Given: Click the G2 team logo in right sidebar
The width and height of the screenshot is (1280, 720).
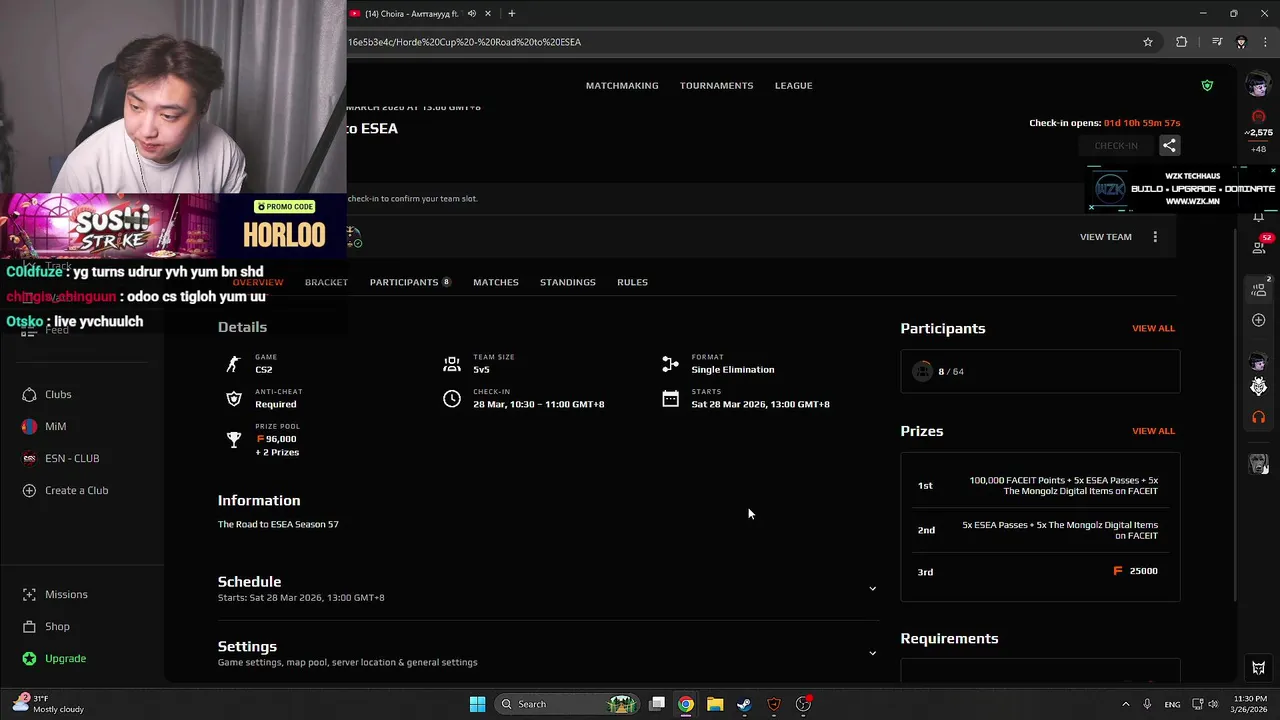Looking at the screenshot, I should (x=1259, y=386).
